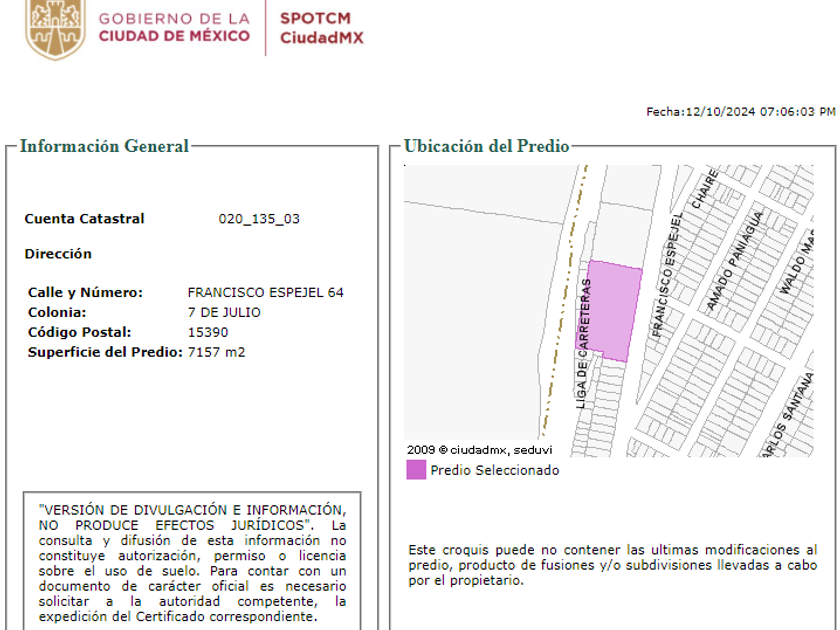
Task: Select the postal code 15390
Action: pos(208,332)
